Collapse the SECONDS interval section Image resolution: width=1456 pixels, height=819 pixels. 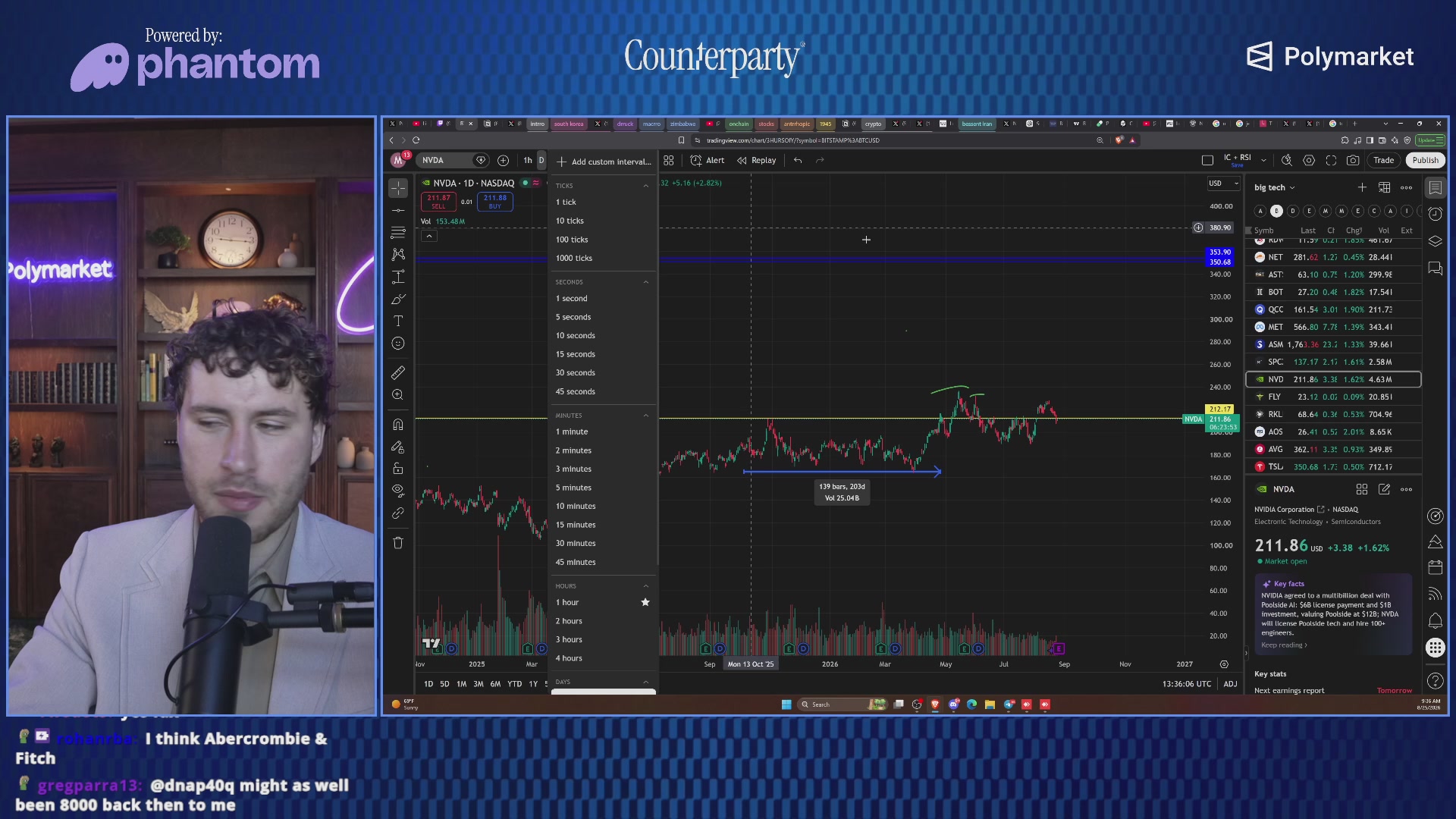pyautogui.click(x=646, y=282)
